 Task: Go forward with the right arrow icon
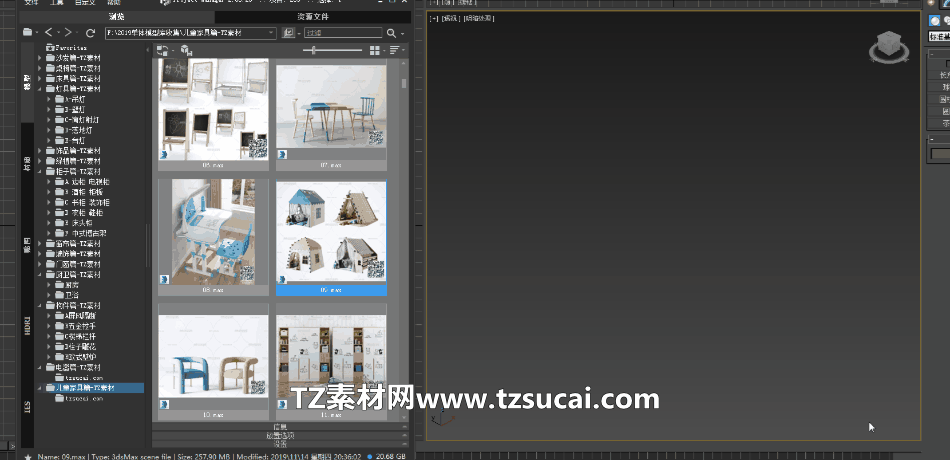[x=68, y=32]
